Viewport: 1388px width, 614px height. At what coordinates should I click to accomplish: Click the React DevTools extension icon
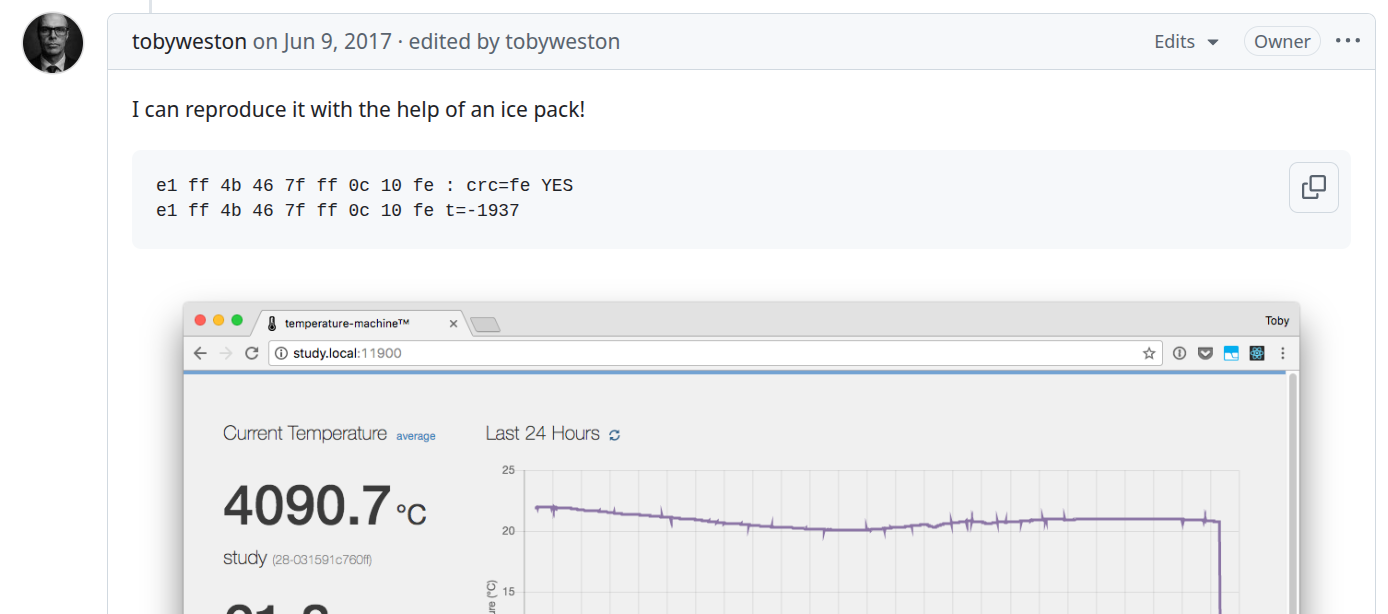1257,353
